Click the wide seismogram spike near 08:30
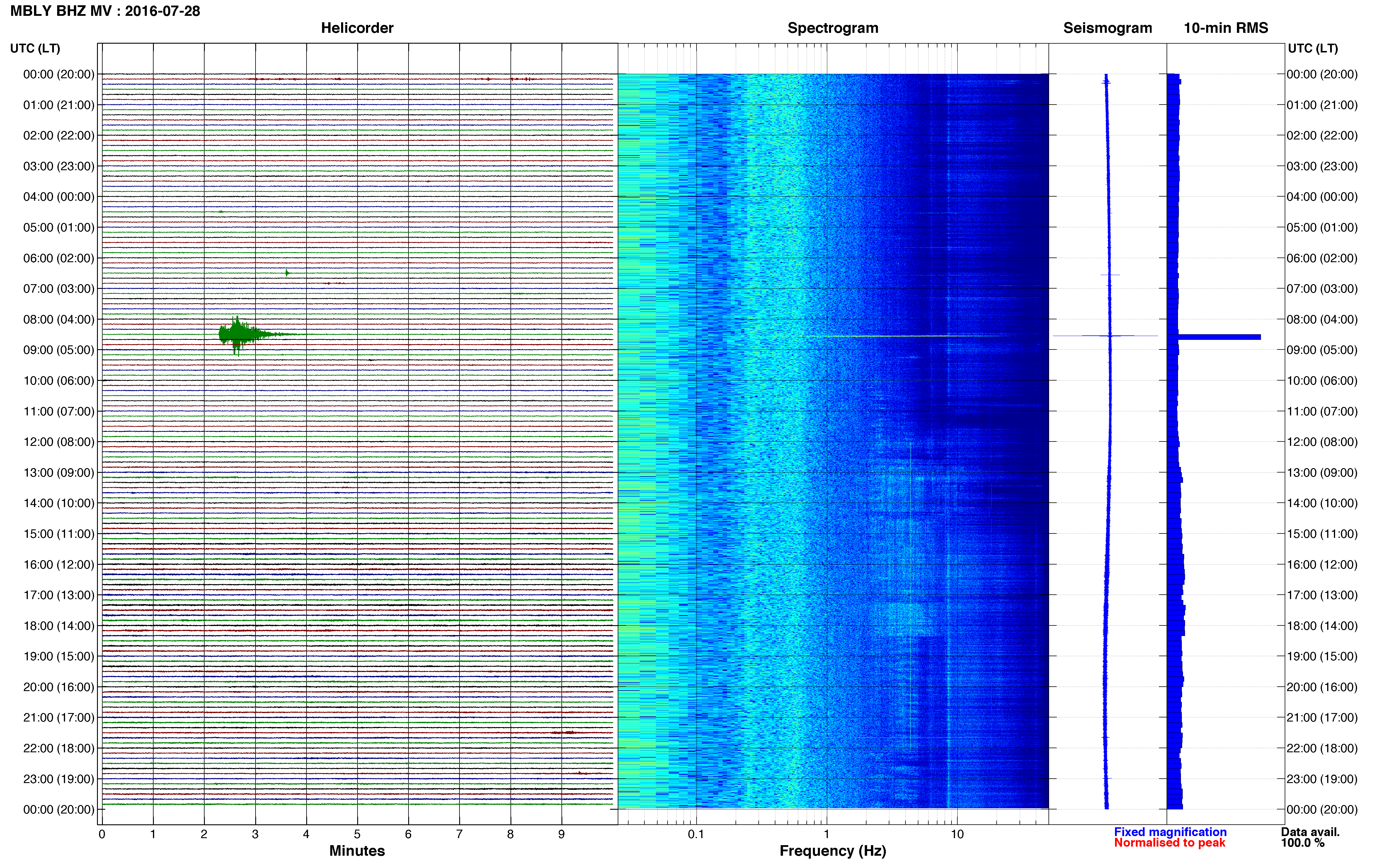This screenshot has width=1389, height=868. pos(1105,336)
